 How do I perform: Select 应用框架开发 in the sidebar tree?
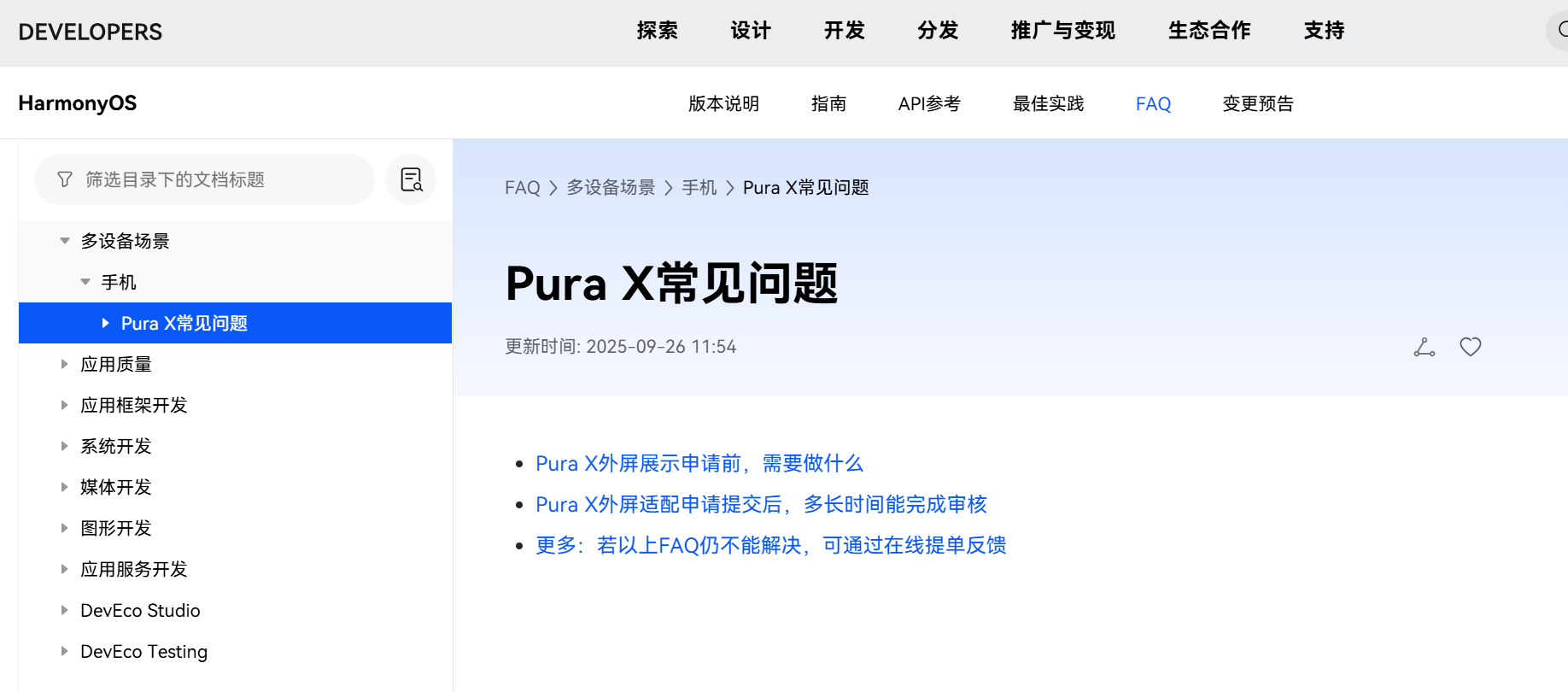pyautogui.click(x=134, y=405)
